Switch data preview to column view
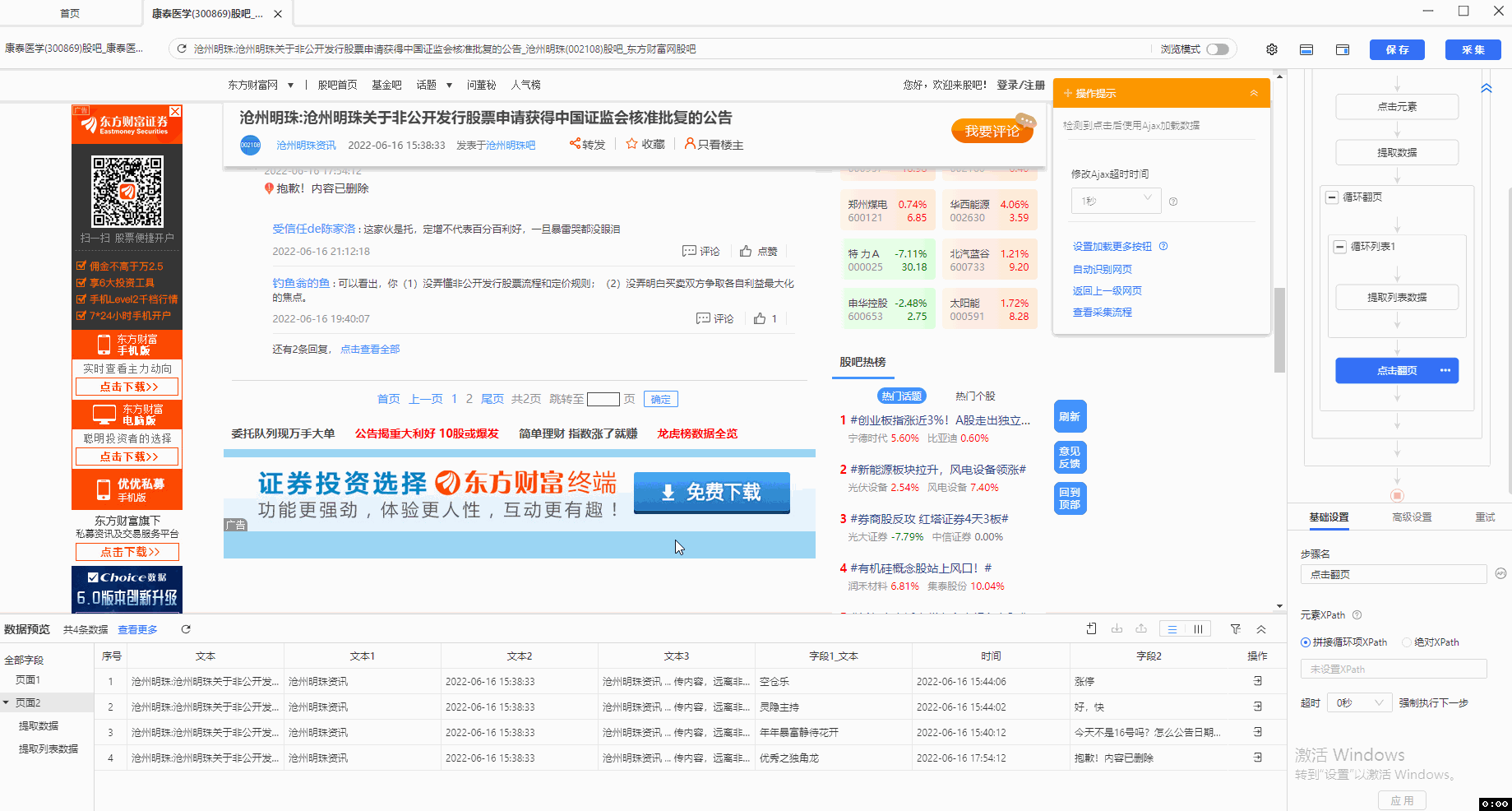The image size is (1512, 811). tap(1198, 629)
